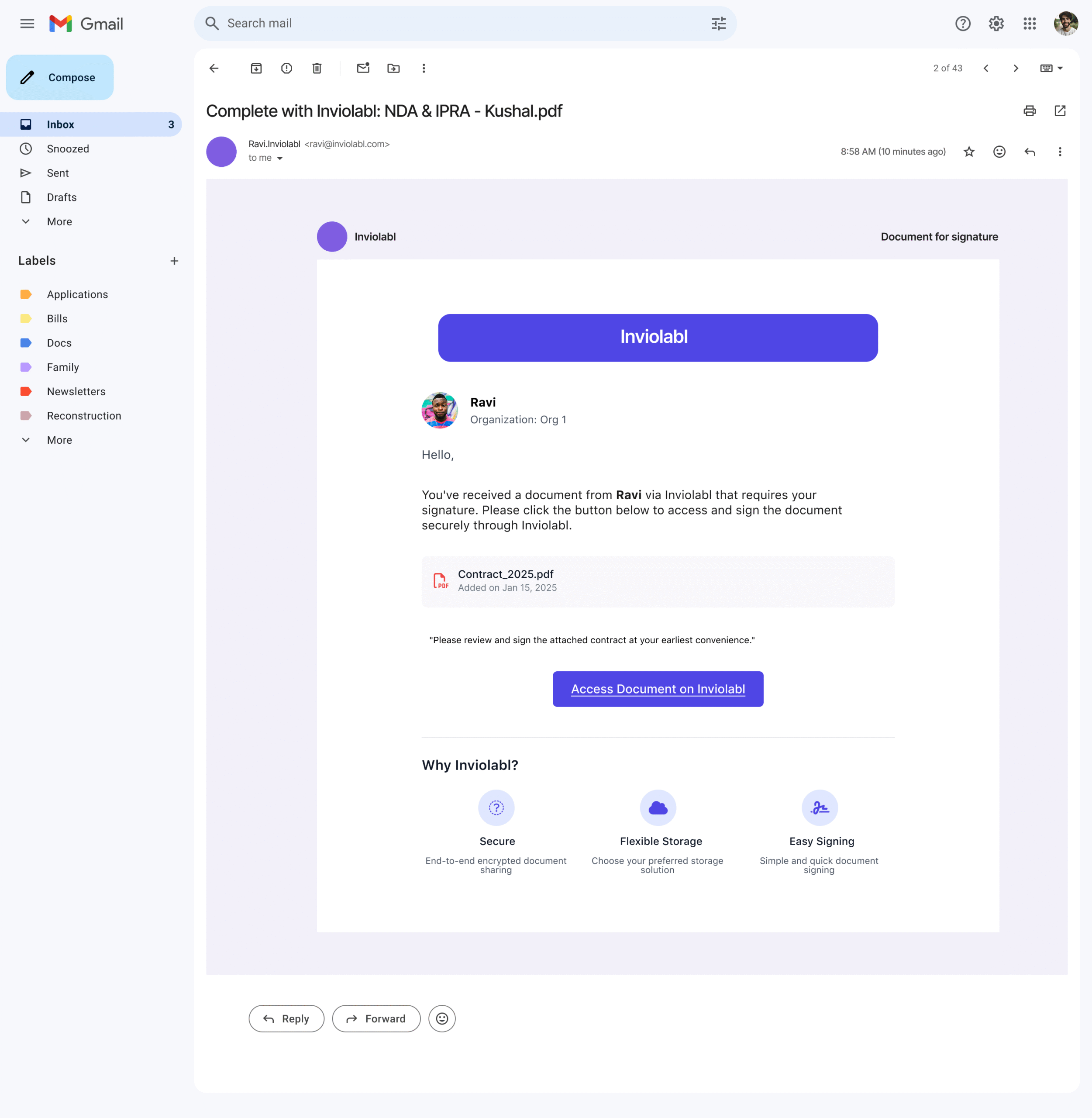Click Access Document on Inviolabl link
The height and width of the screenshot is (1118, 1092).
click(x=657, y=689)
